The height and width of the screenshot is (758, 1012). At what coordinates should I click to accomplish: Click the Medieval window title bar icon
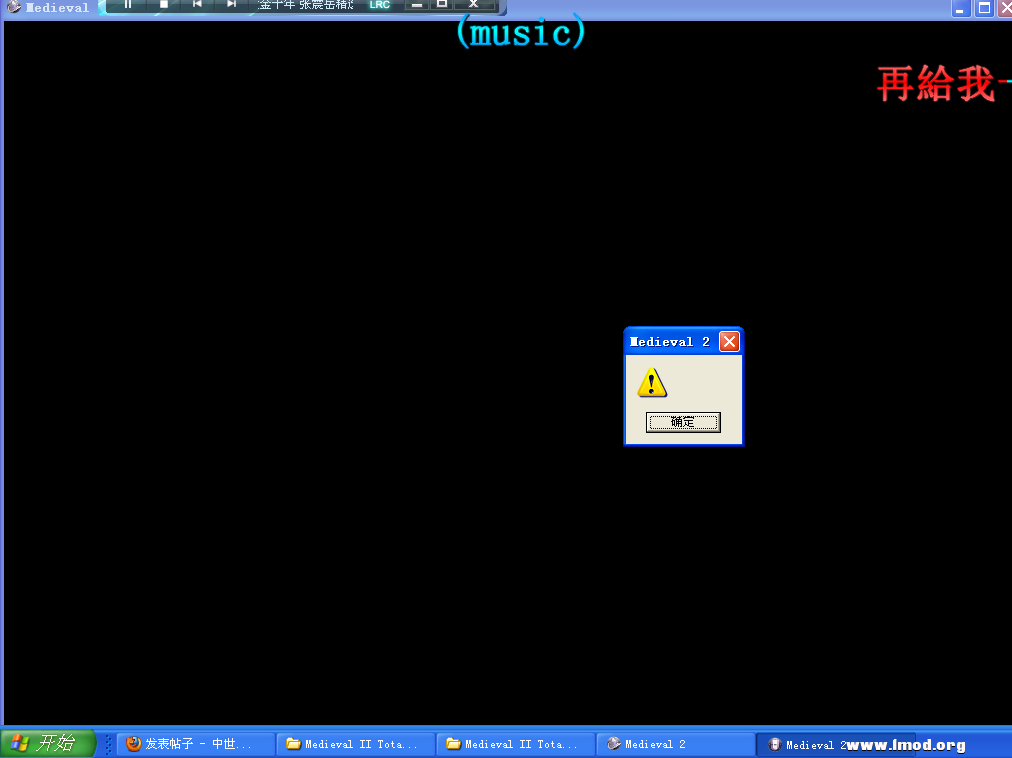[x=14, y=8]
